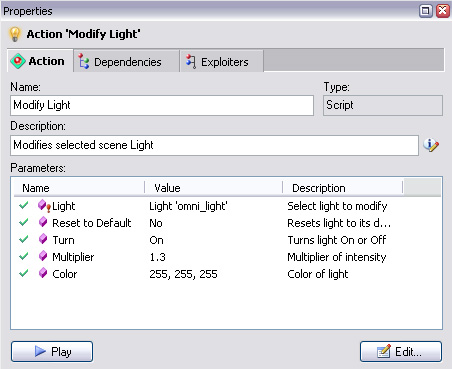The width and height of the screenshot is (452, 369).
Task: Select the Color parameter name
Action: click(65, 274)
